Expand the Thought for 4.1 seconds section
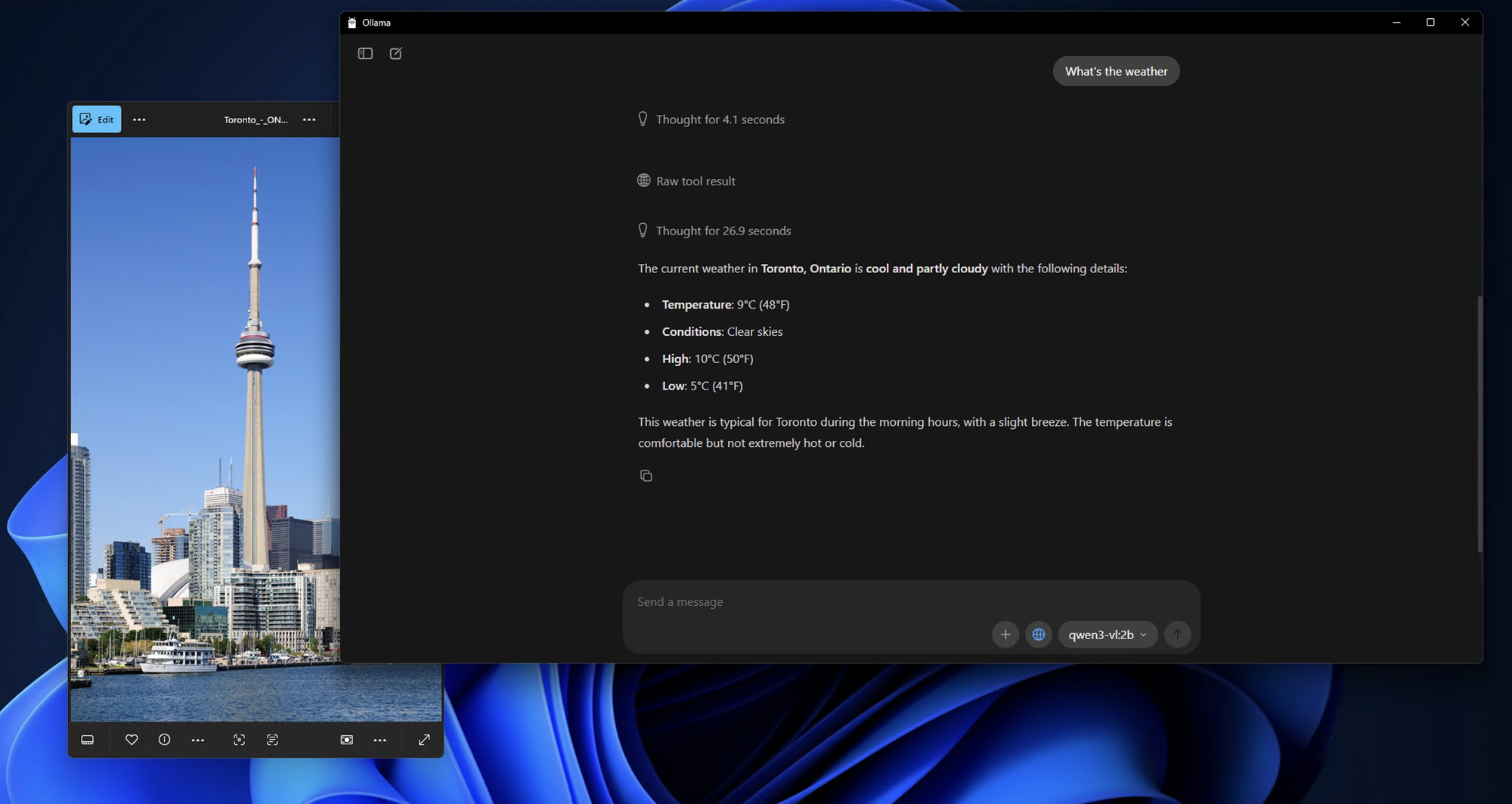This screenshot has width=1512, height=804. tap(719, 120)
